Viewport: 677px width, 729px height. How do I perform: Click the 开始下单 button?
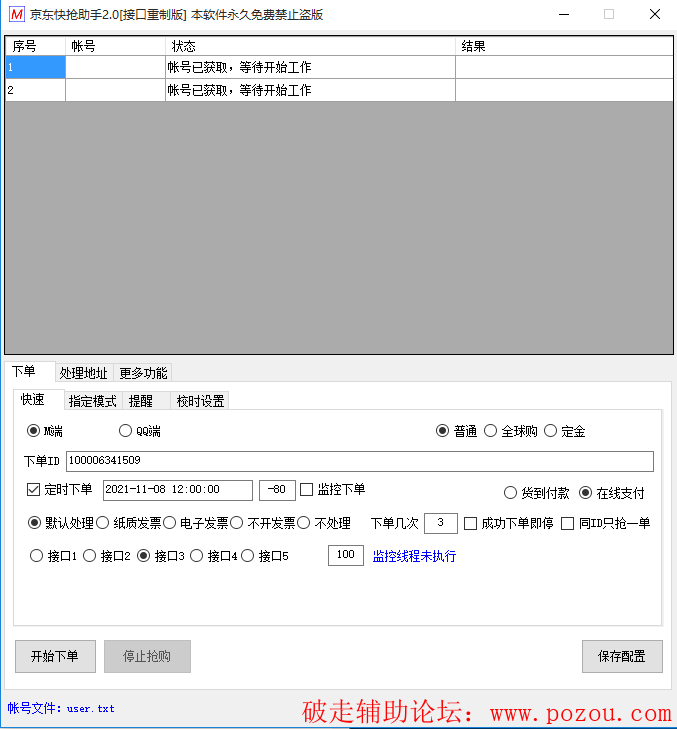coord(55,656)
